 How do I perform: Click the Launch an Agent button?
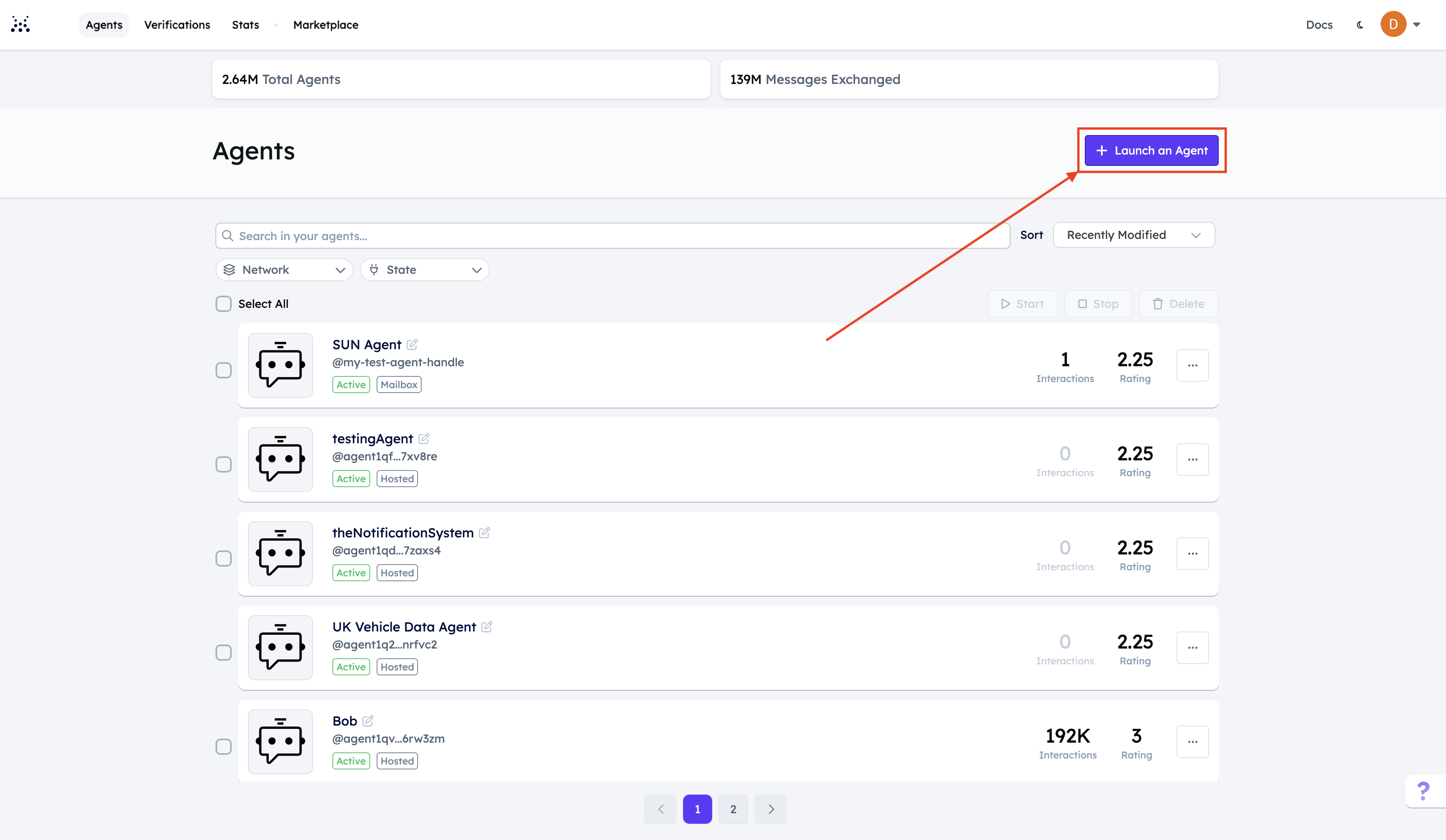tap(1151, 150)
